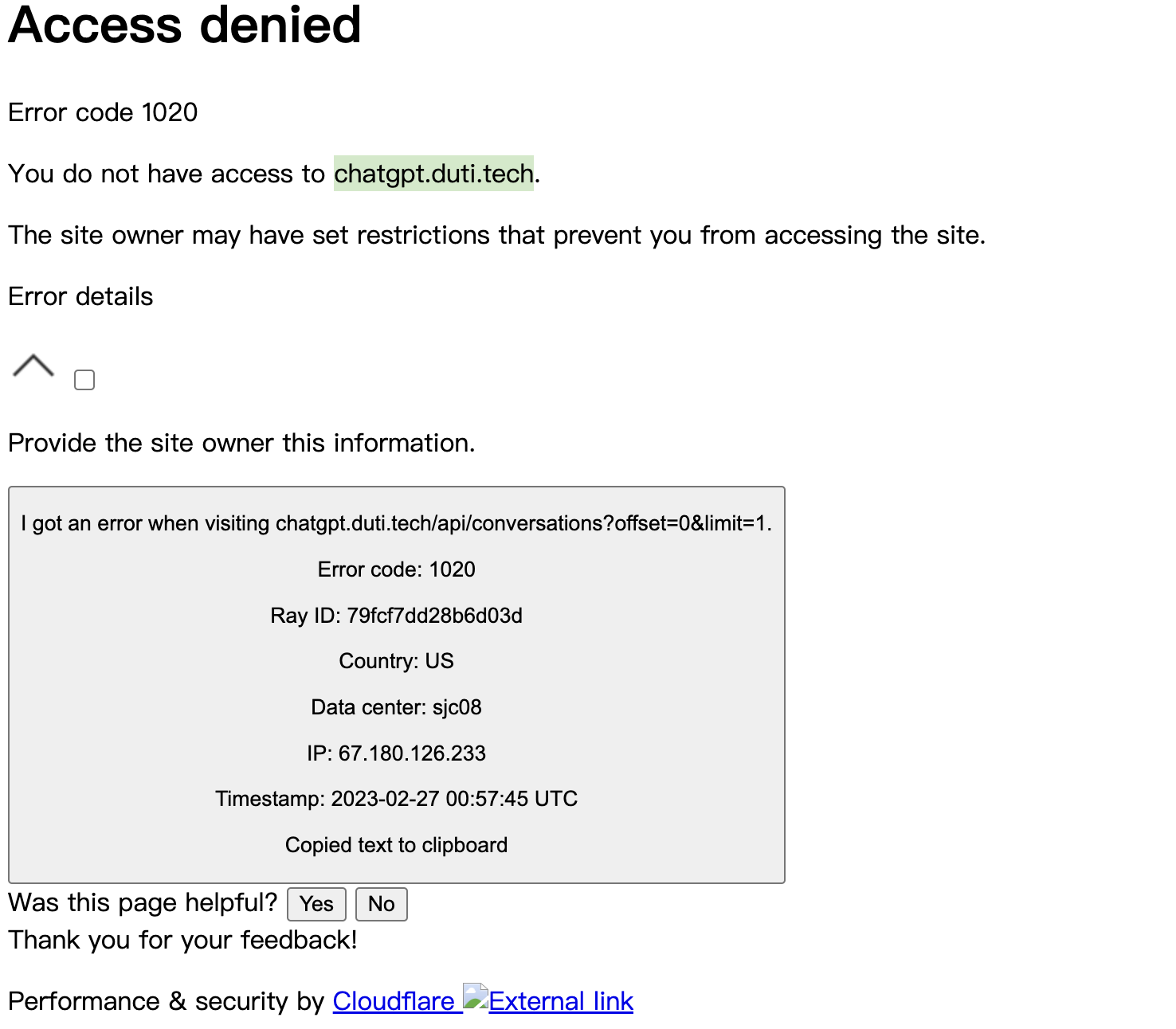Click inside the gray error information box
The image size is (1176, 1029).
click(x=396, y=685)
